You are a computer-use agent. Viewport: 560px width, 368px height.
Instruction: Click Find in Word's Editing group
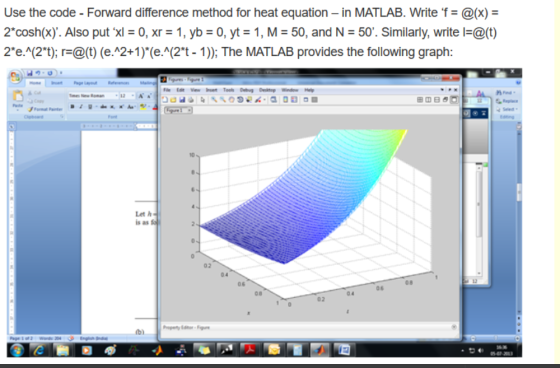click(x=506, y=93)
